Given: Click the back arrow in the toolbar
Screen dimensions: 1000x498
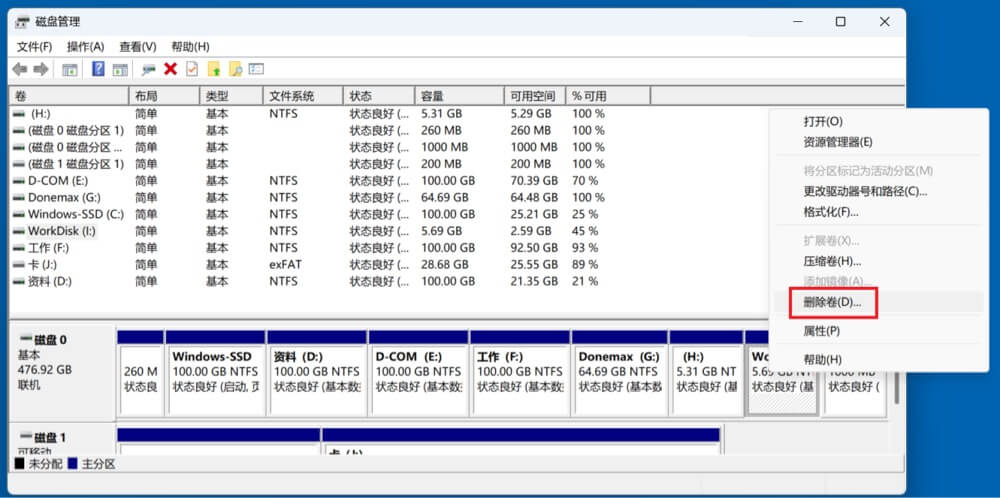Looking at the screenshot, I should tap(18, 69).
